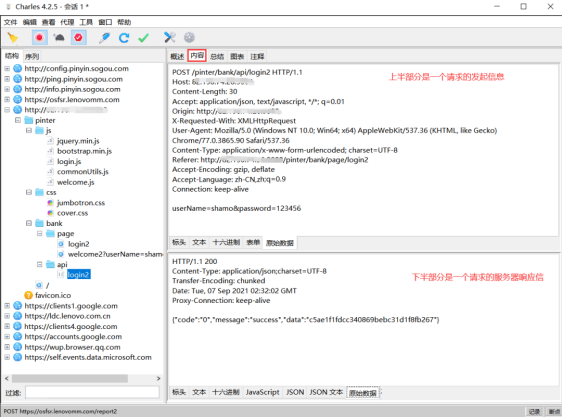Select the 内容 tab
The image size is (562, 417).
point(197,56)
